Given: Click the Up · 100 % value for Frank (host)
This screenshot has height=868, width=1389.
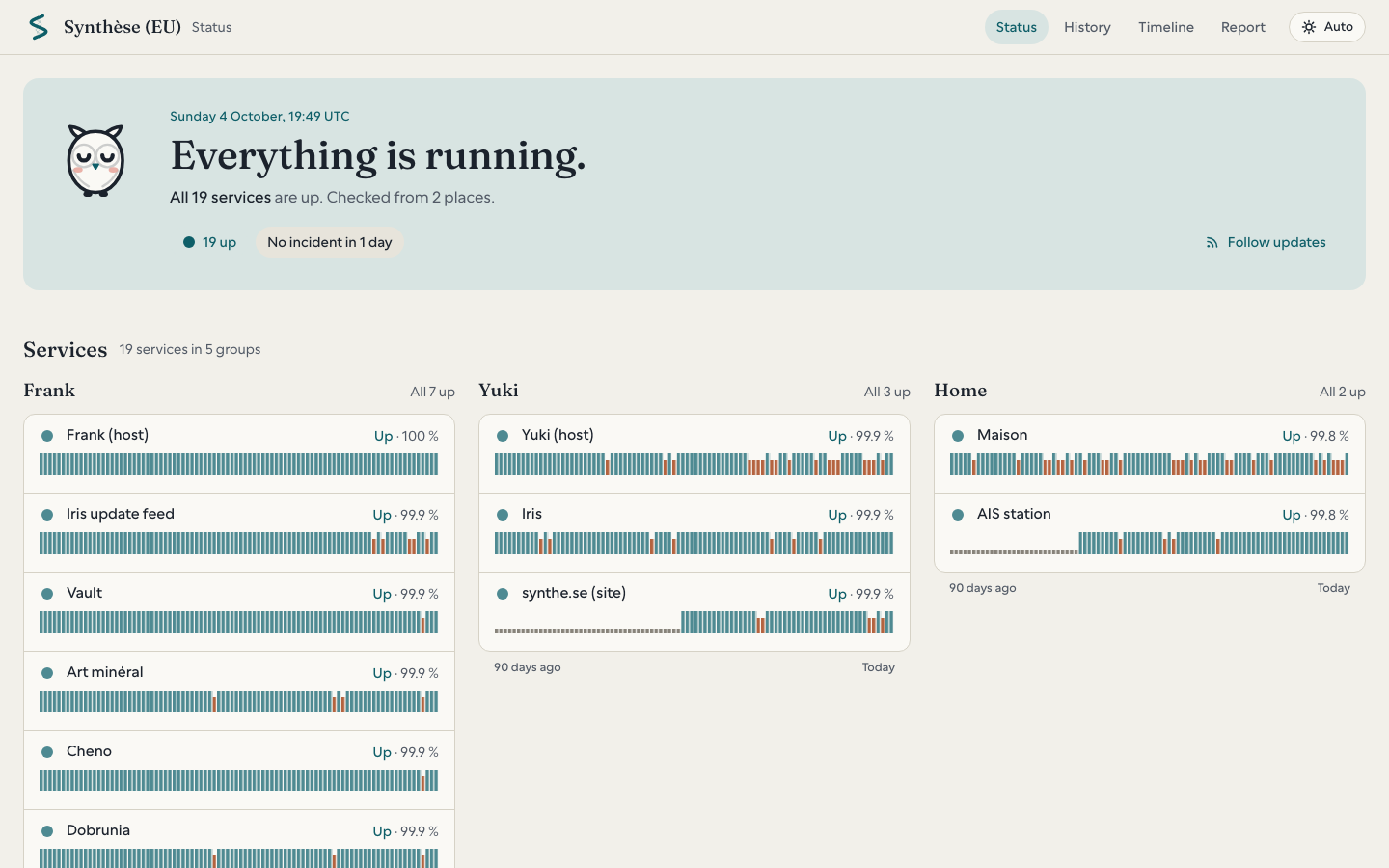Looking at the screenshot, I should [x=406, y=436].
